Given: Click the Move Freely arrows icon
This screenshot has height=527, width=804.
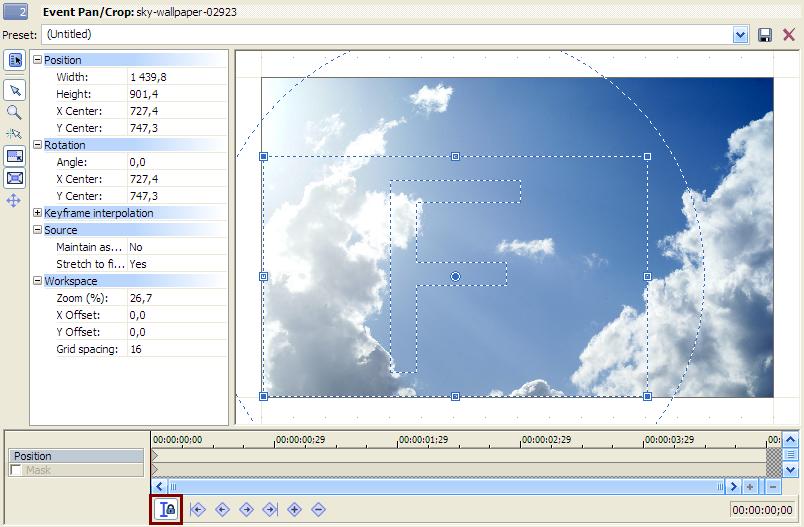Looking at the screenshot, I should click(x=15, y=201).
